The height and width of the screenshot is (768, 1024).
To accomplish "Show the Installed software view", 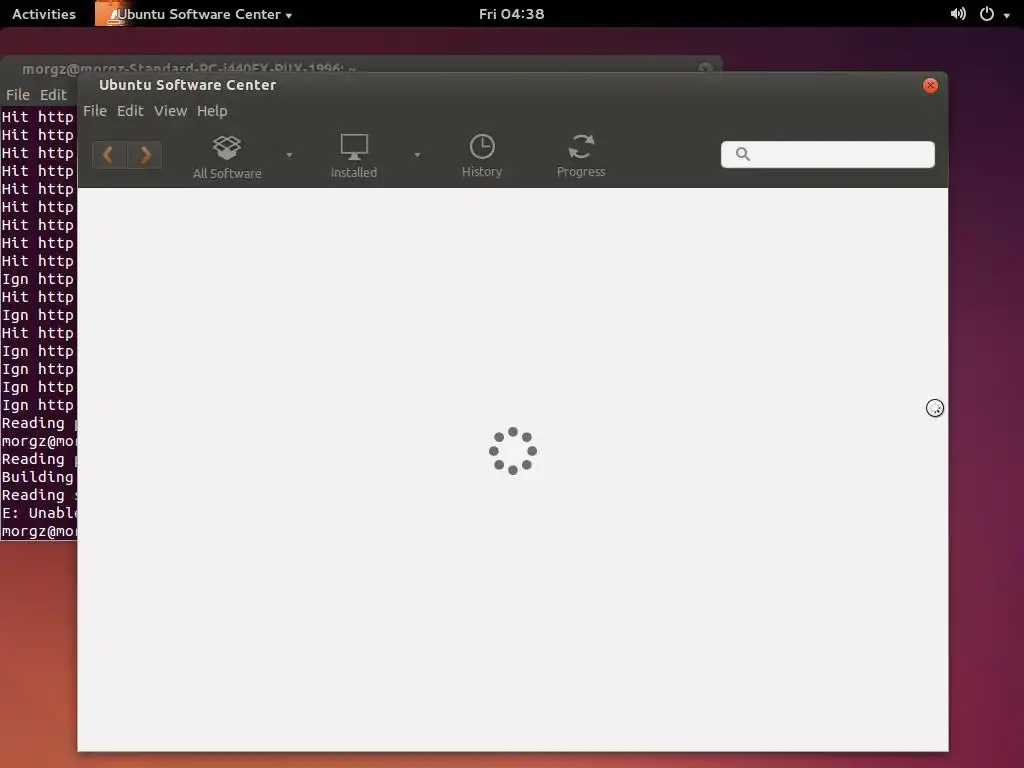I will tap(354, 156).
